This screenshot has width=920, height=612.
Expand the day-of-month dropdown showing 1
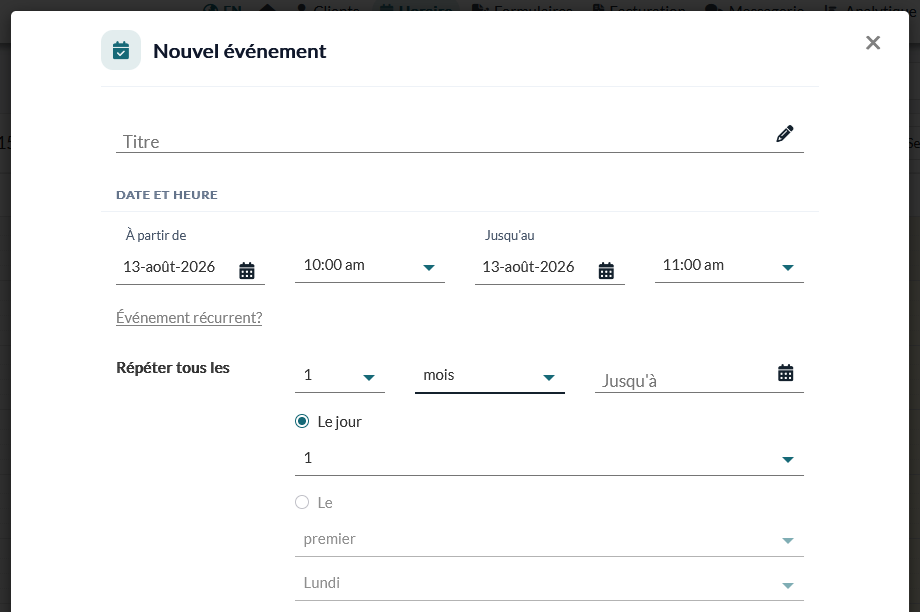coord(549,459)
